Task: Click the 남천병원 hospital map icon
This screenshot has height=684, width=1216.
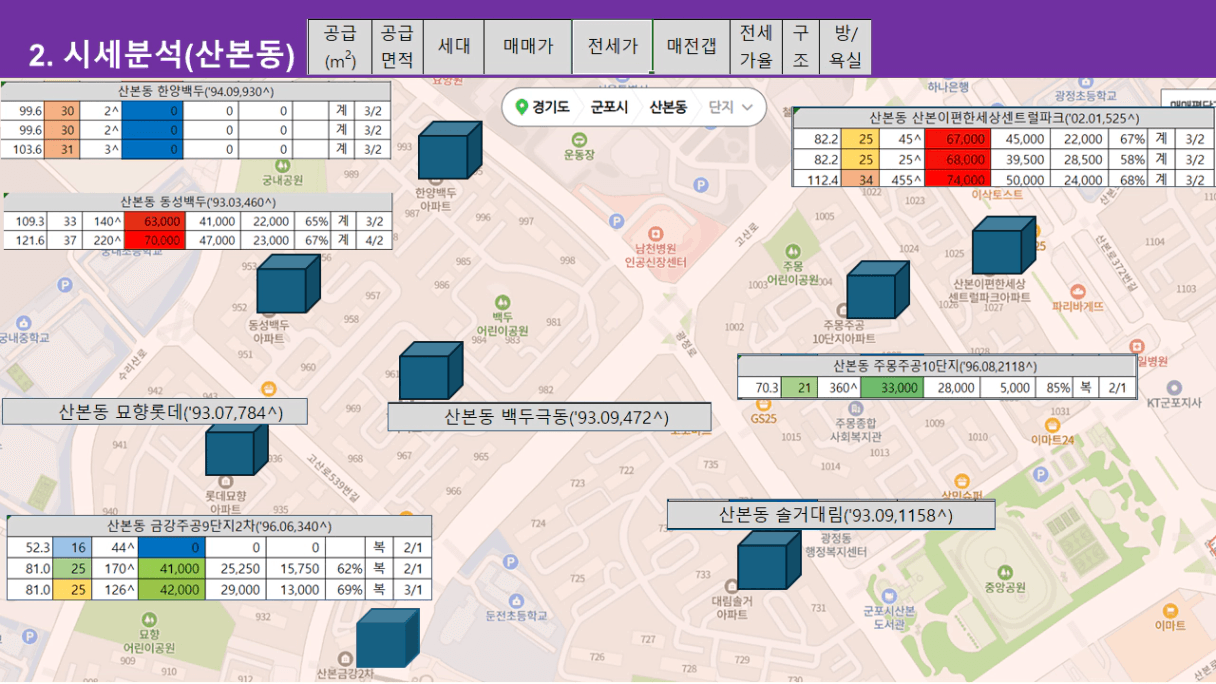Action: point(655,231)
